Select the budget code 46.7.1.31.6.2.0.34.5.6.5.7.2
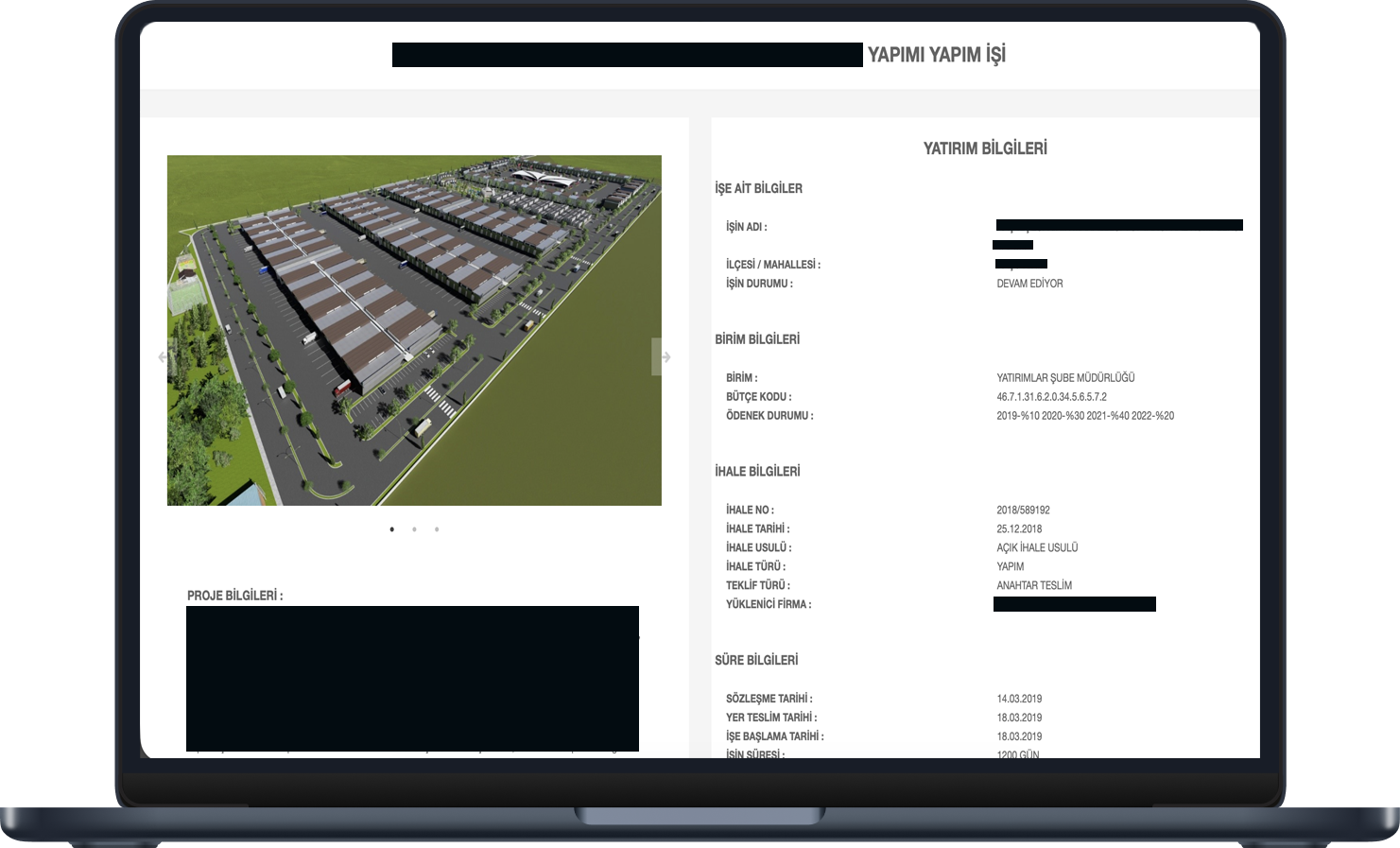 pyautogui.click(x=1051, y=397)
